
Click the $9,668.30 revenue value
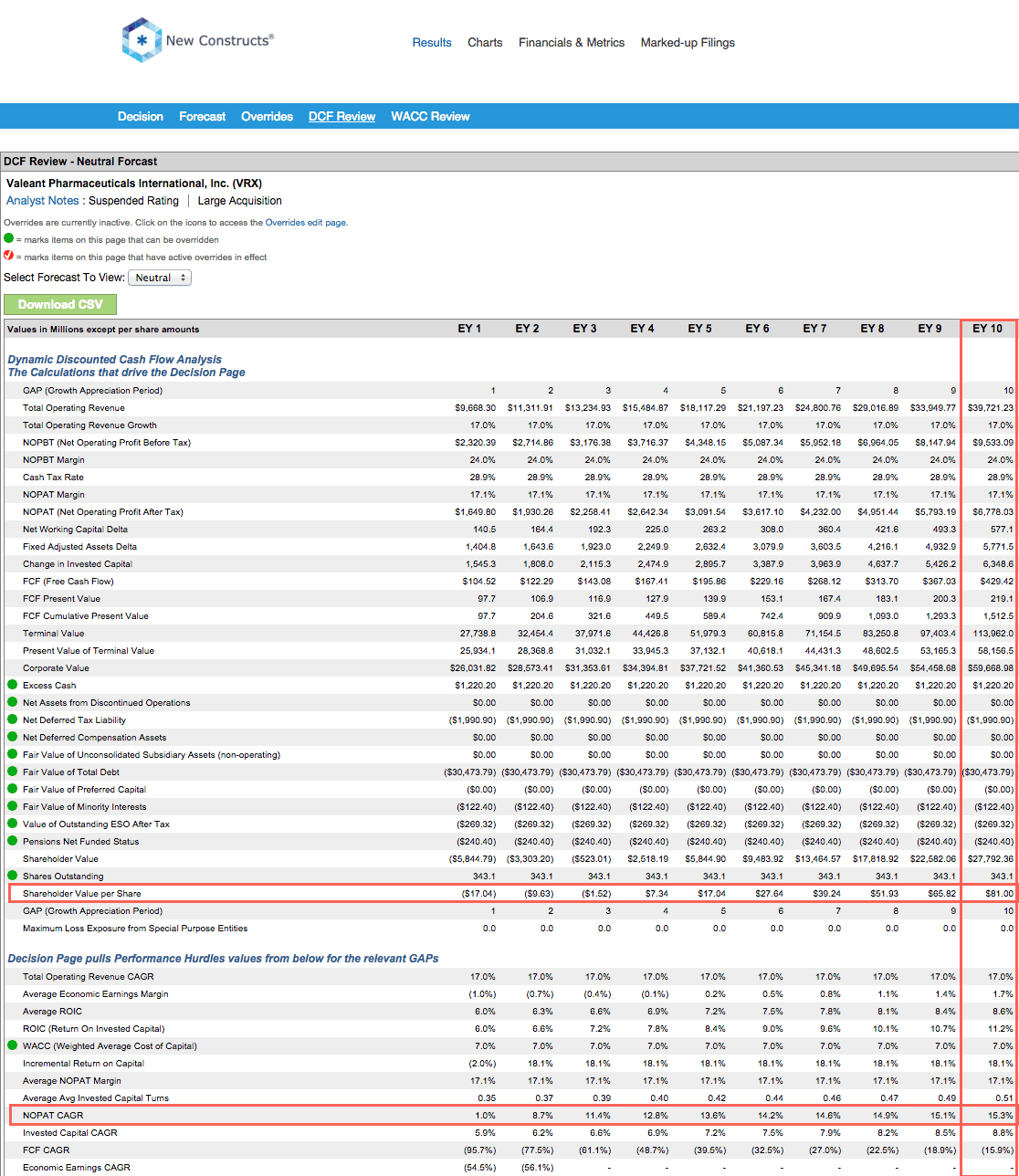(x=475, y=407)
